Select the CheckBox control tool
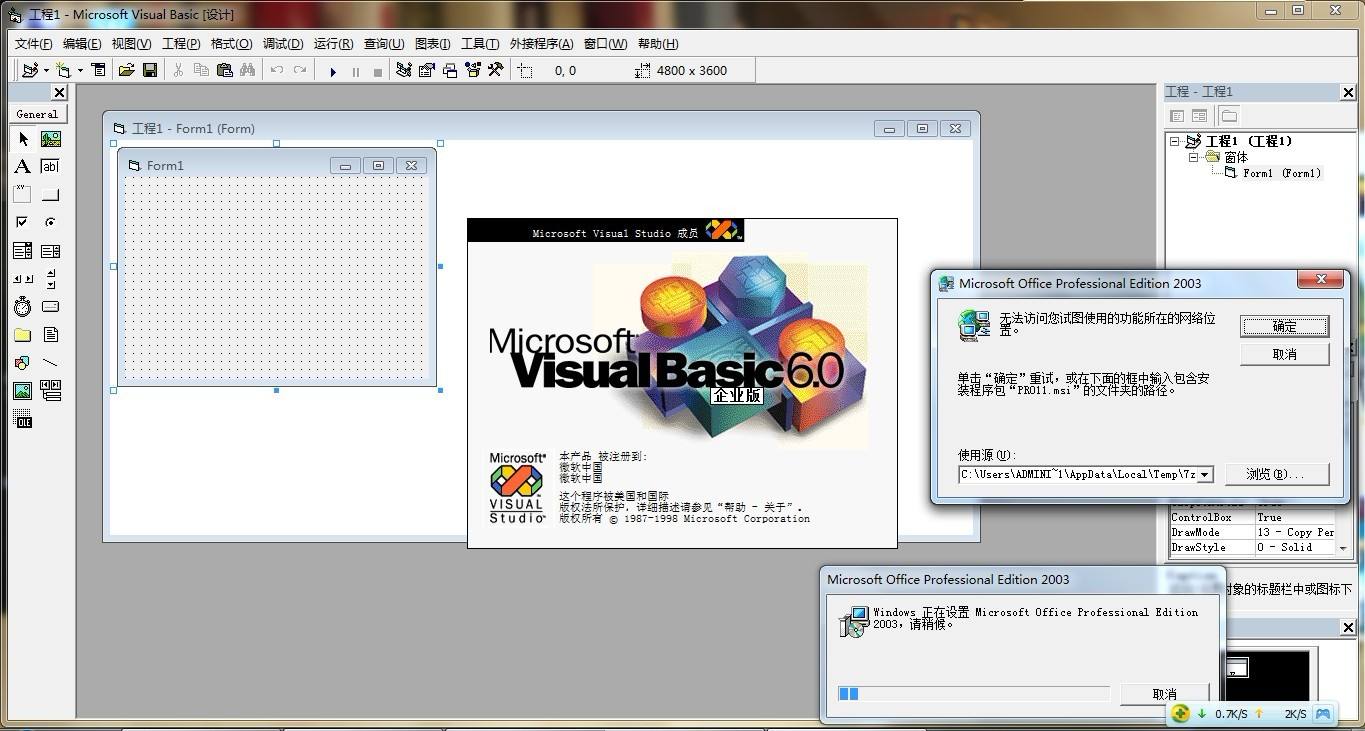 tap(22, 222)
